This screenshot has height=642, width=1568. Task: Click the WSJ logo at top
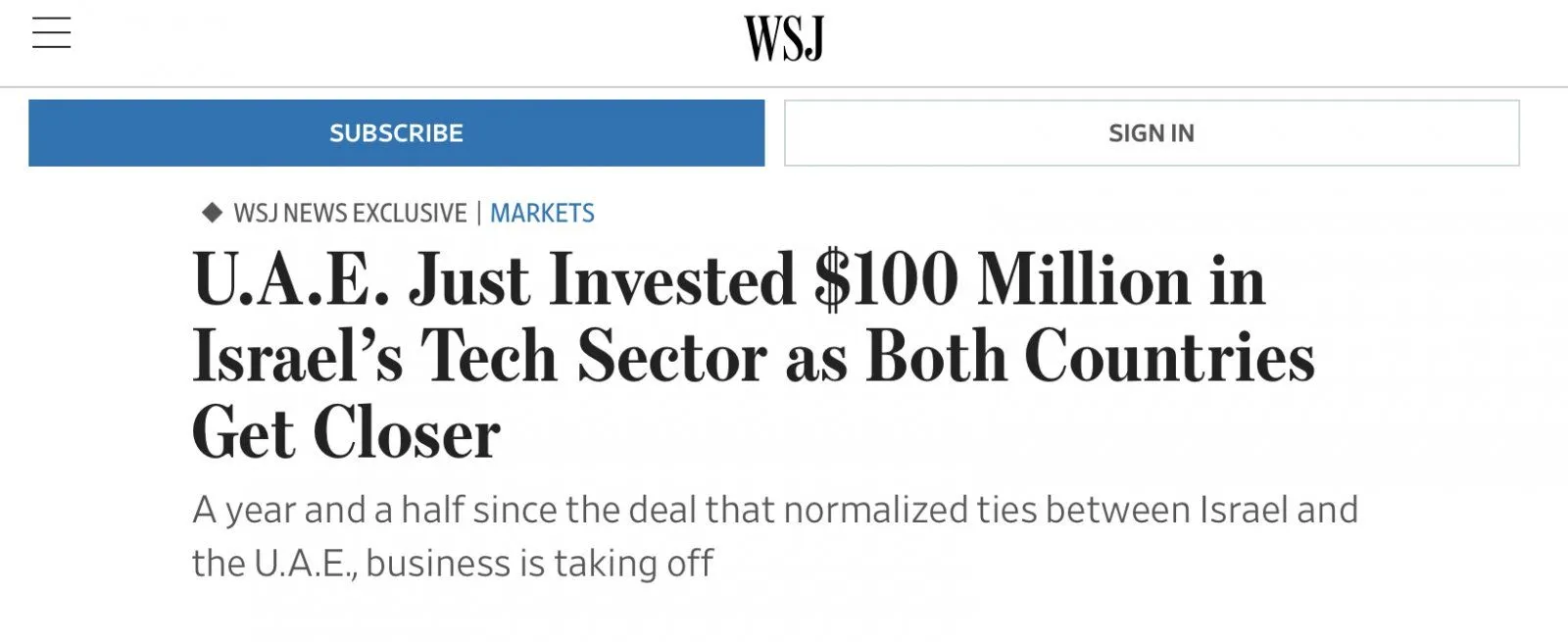click(x=783, y=39)
